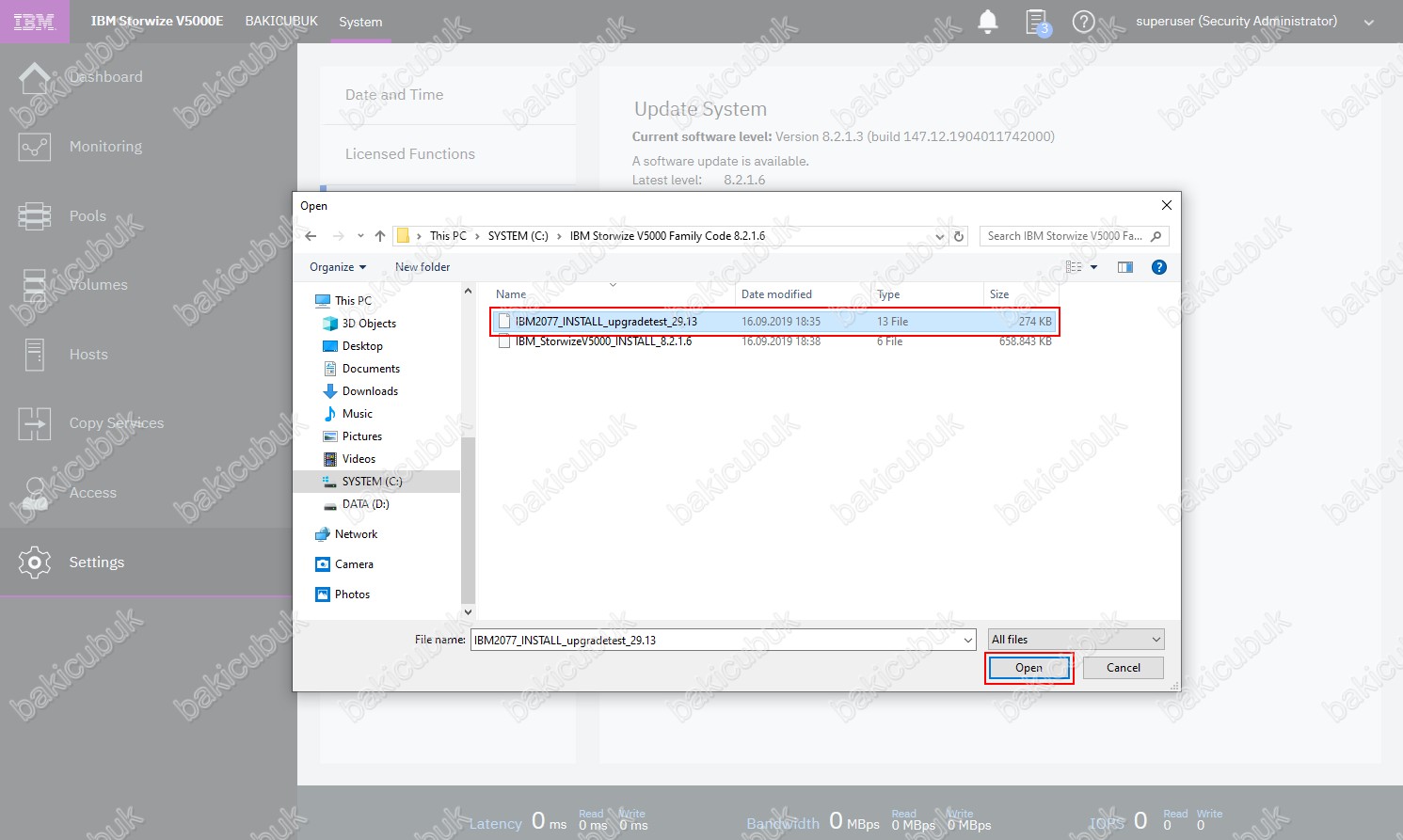The height and width of the screenshot is (840, 1403).
Task: Open the help question mark icon
Action: [x=1083, y=22]
